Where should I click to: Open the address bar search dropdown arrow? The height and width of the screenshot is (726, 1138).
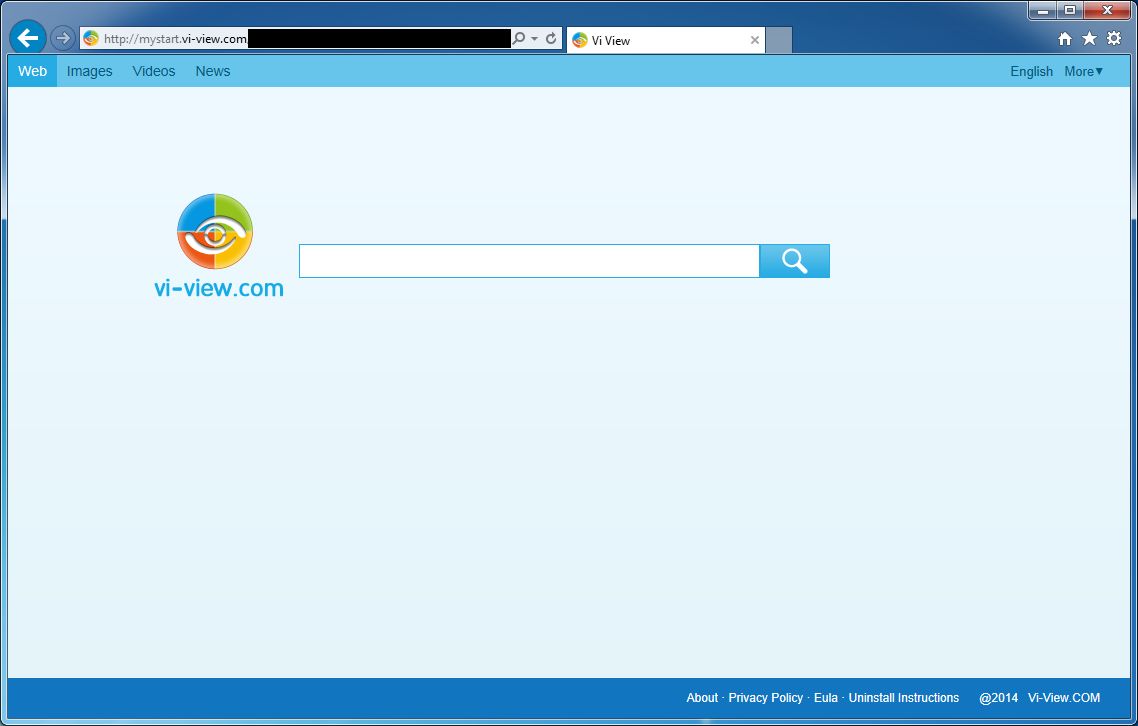pos(534,38)
